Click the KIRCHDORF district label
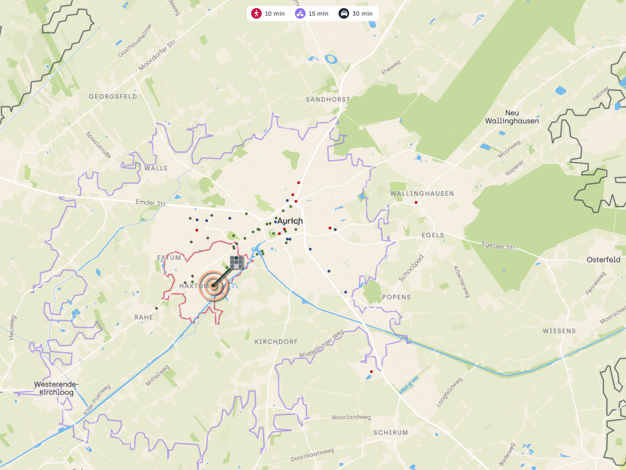 276,341
